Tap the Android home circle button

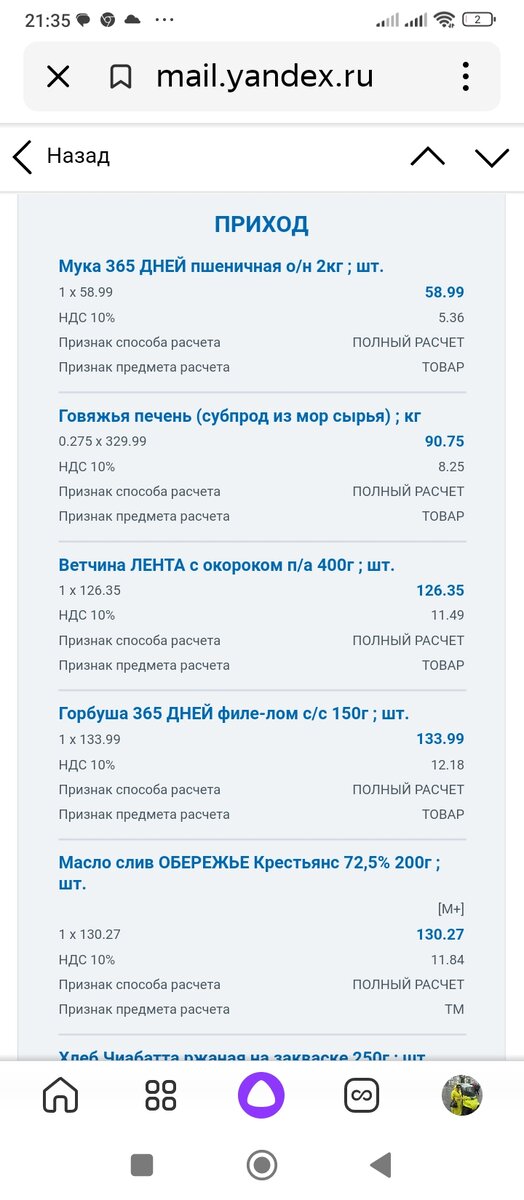pos(262,1164)
